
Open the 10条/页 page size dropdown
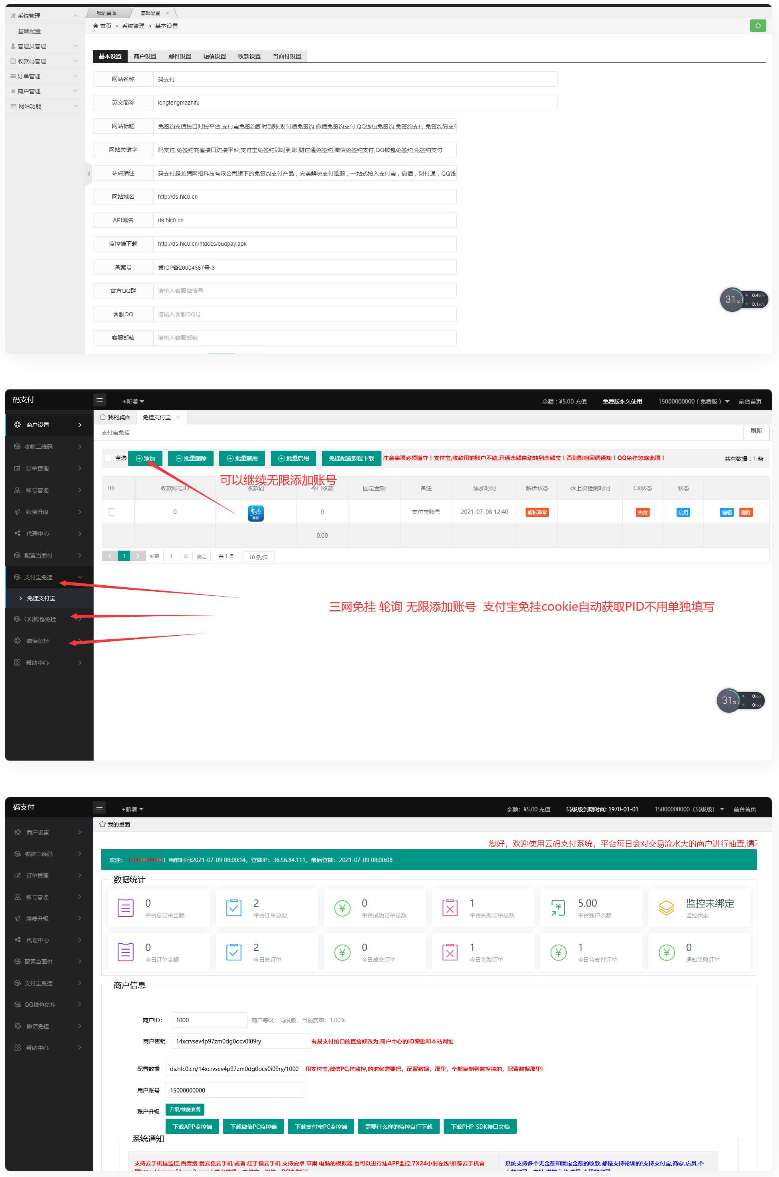261,555
